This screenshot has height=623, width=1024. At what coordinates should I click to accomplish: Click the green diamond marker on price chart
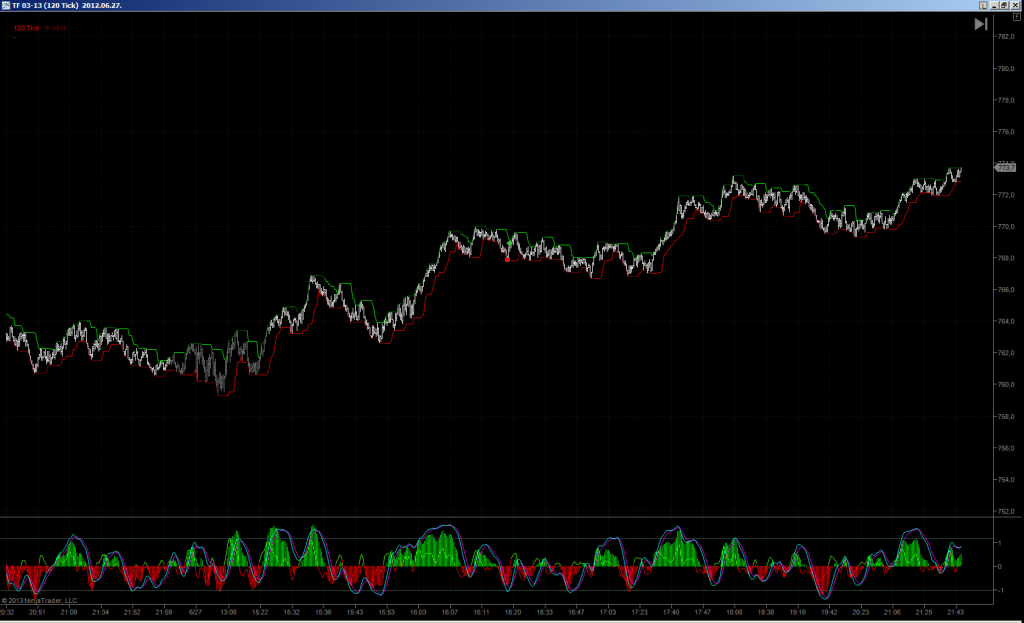pyautogui.click(x=509, y=243)
